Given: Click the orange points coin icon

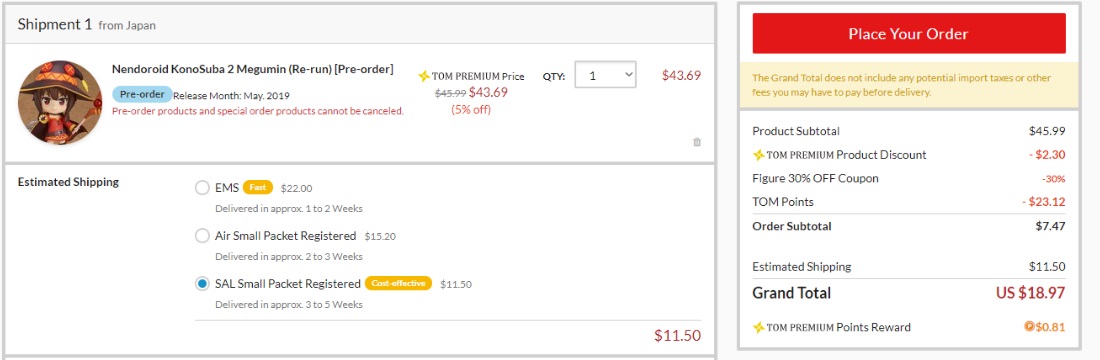Looking at the screenshot, I should point(1029,326).
